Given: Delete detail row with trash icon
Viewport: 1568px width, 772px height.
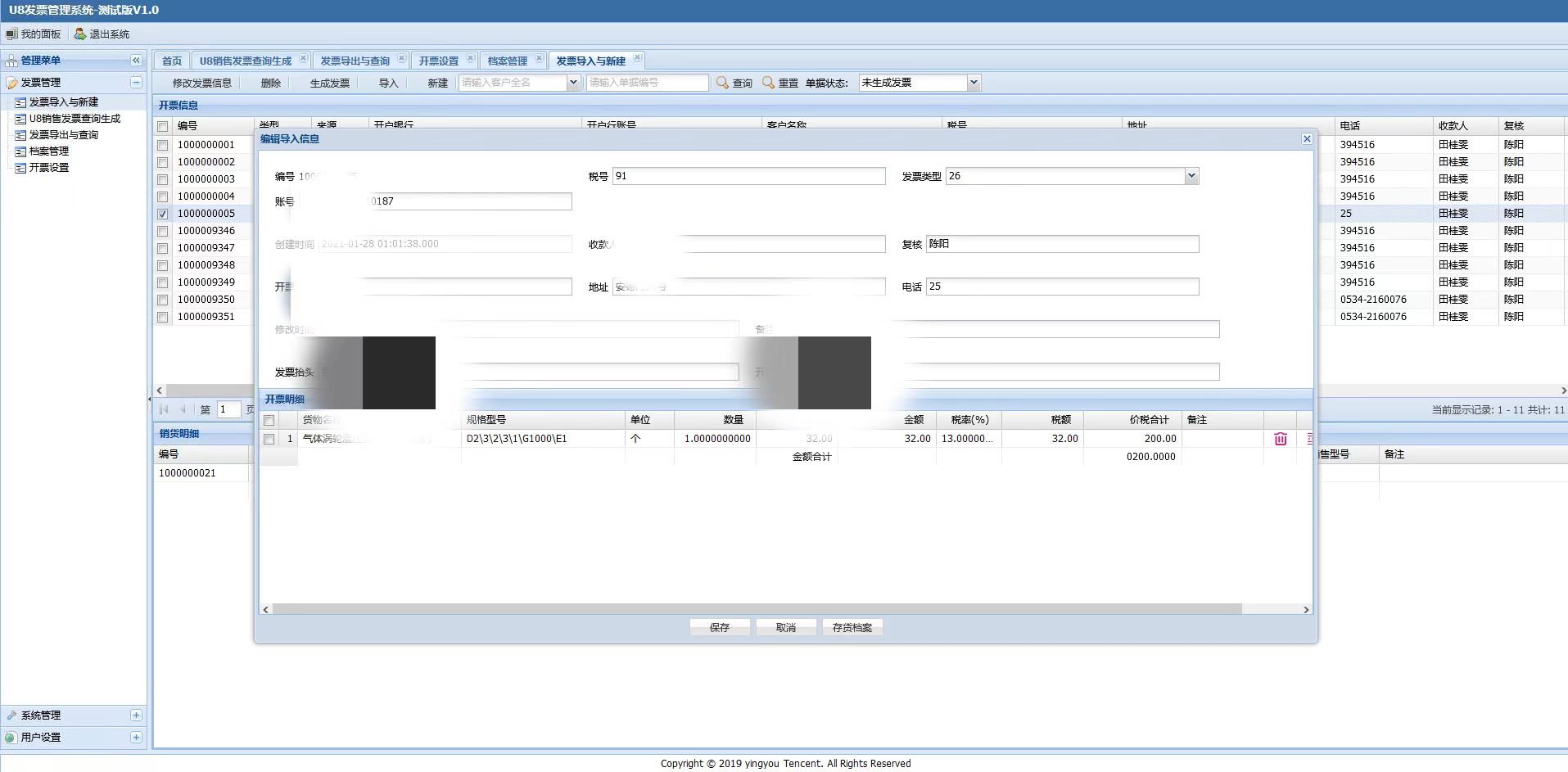Looking at the screenshot, I should click(x=1281, y=439).
